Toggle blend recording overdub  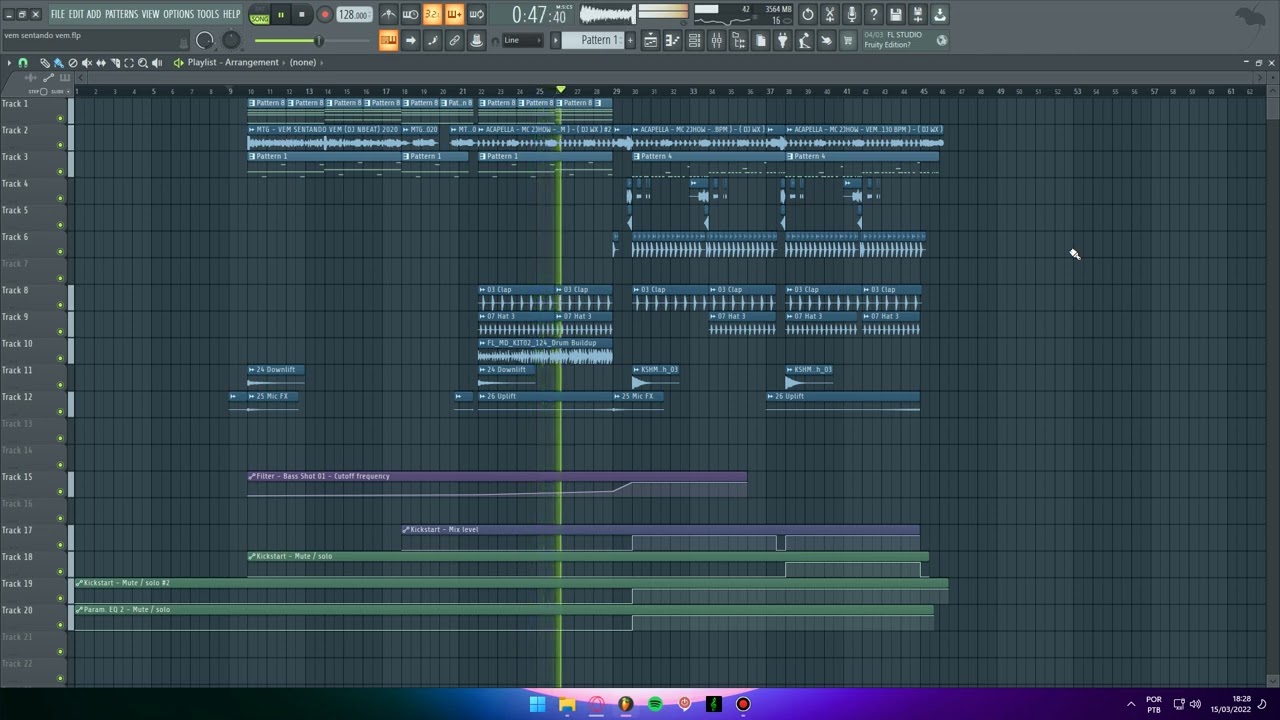[x=455, y=14]
